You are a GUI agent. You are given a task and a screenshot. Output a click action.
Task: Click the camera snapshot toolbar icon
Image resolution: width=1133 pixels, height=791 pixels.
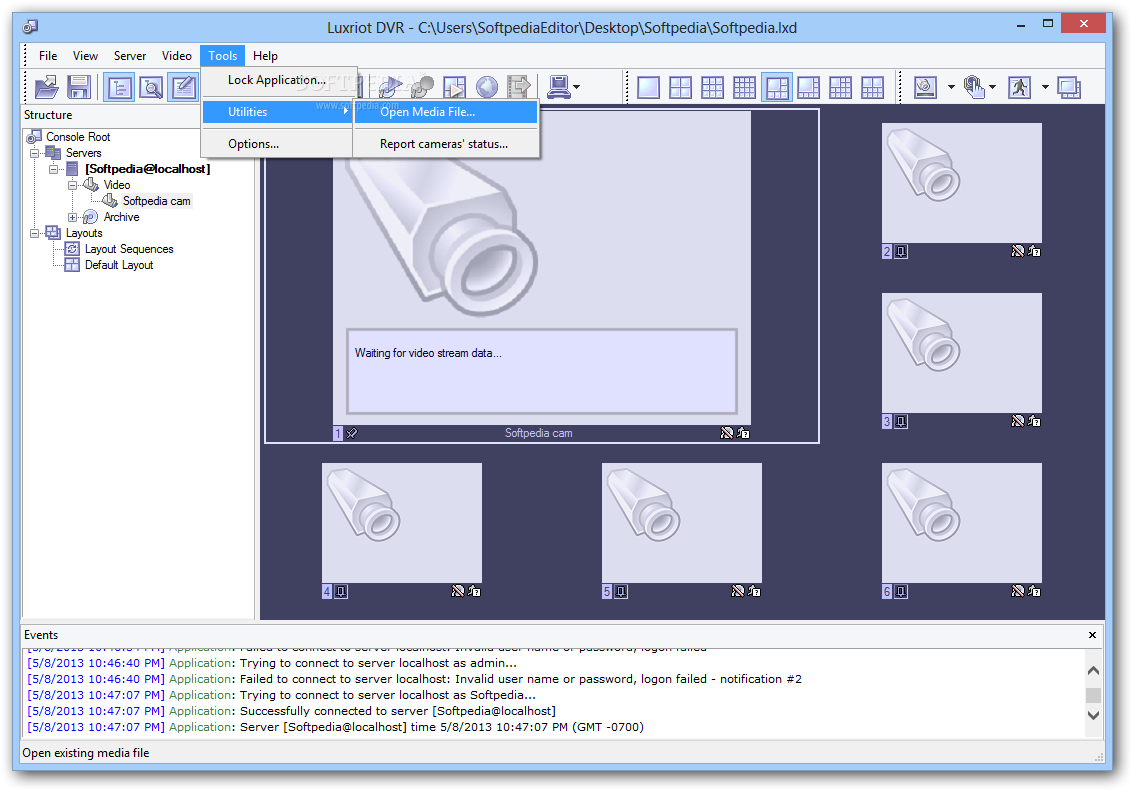tap(926, 87)
